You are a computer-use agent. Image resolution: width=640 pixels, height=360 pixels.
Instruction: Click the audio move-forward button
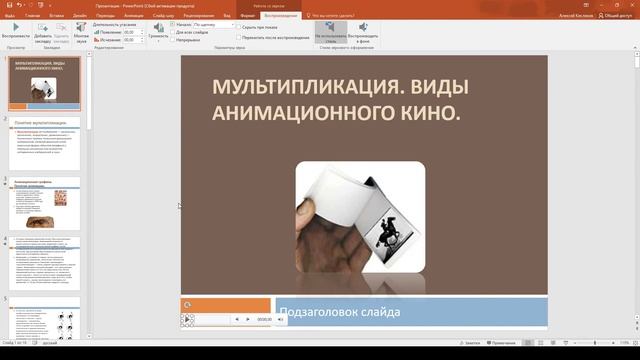click(x=247, y=320)
